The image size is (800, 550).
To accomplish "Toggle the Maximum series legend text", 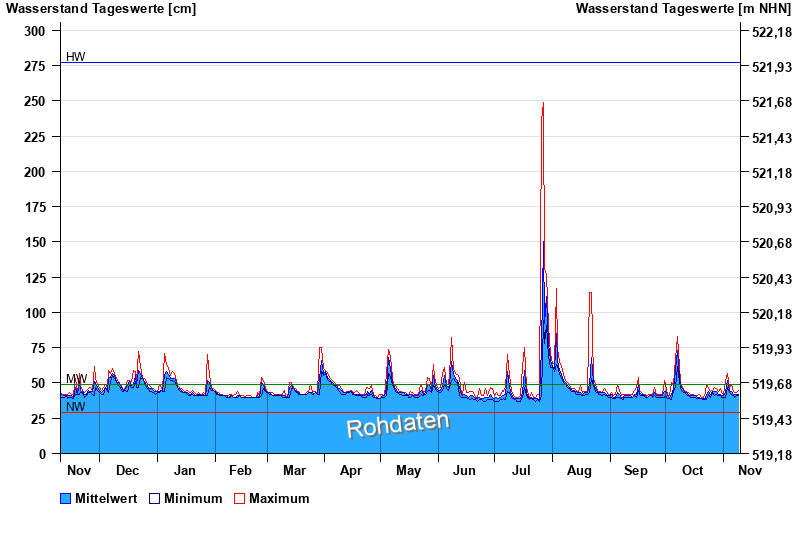I will point(279,498).
